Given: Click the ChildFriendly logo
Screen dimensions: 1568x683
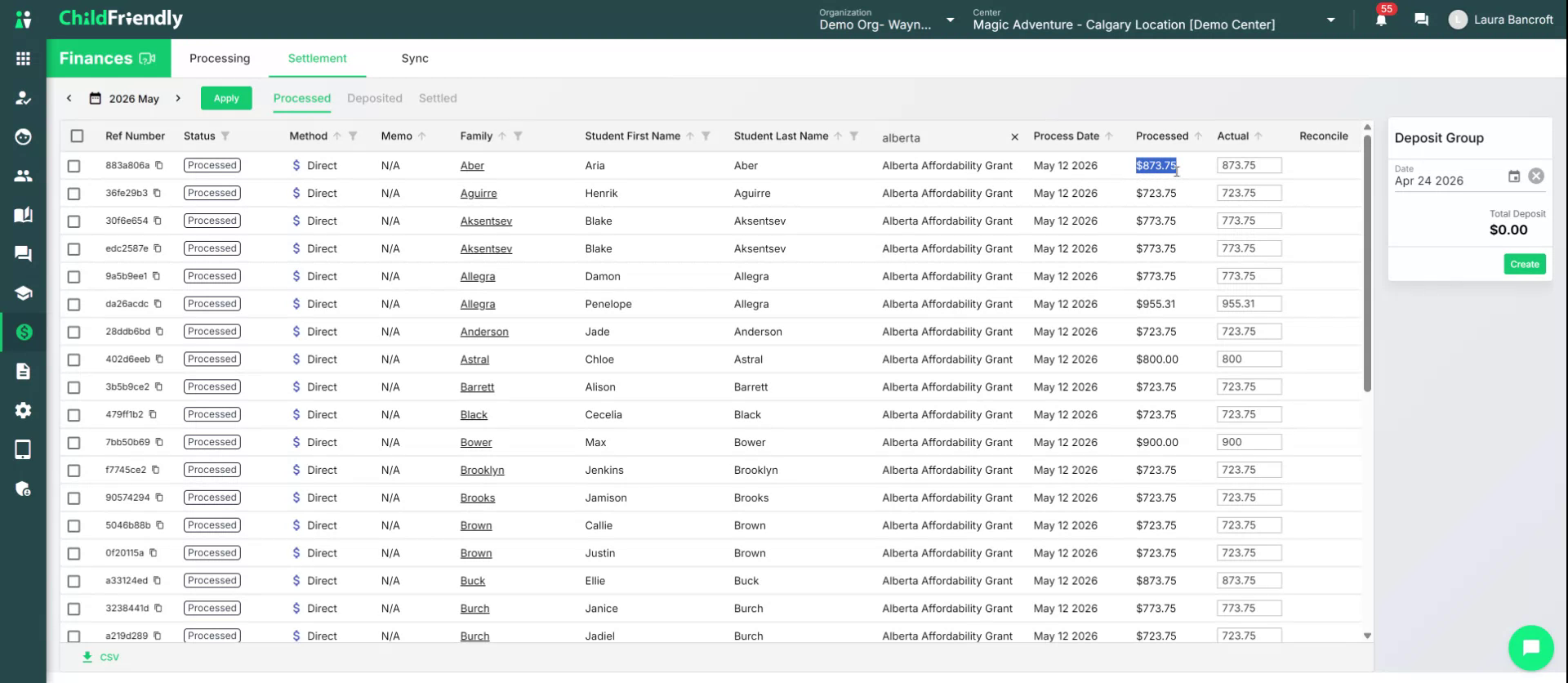Looking at the screenshot, I should [121, 18].
